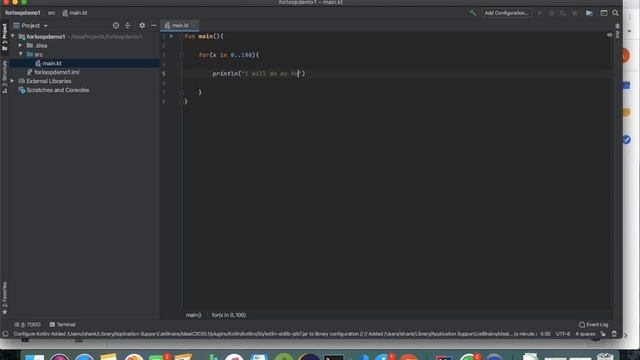This screenshot has width=640, height=360.
Task: Toggle the Project side tool window tab
Action: 4,37
